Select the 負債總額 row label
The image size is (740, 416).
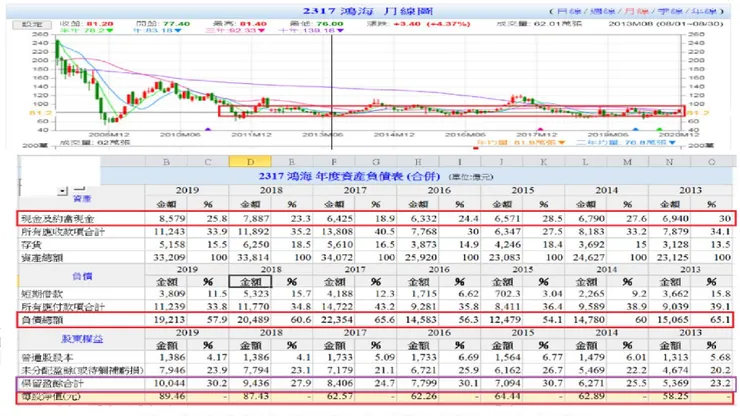click(42, 320)
